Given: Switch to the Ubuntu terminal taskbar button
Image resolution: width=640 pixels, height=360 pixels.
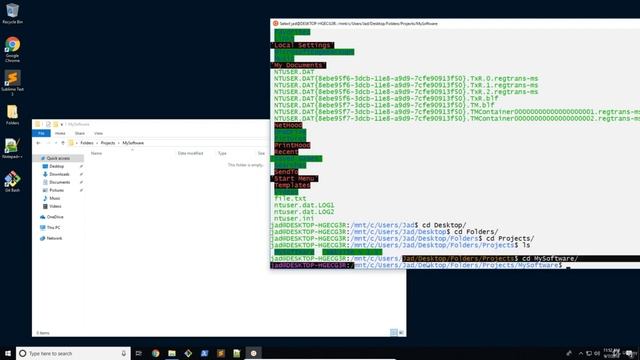Looking at the screenshot, I should click(253, 353).
